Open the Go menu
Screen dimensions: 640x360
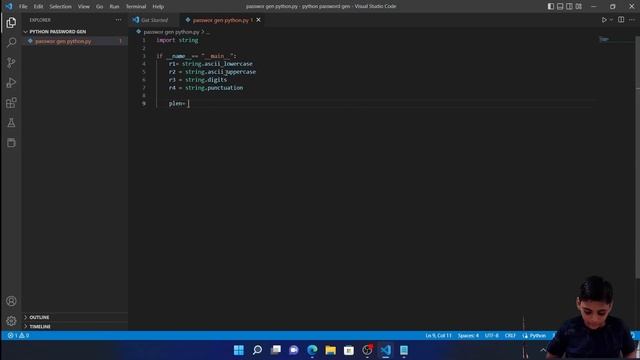[x=100, y=7]
